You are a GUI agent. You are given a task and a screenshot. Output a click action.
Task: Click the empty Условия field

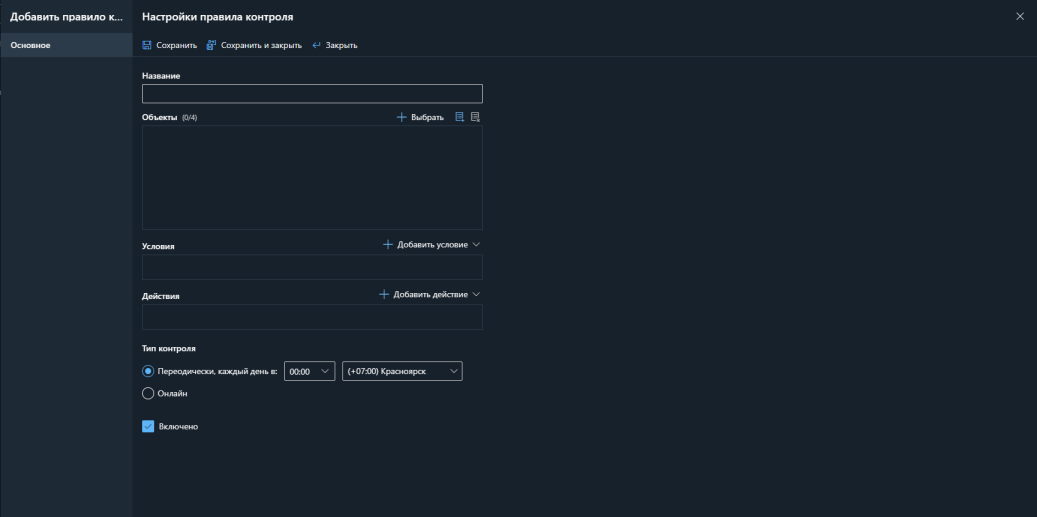(312, 267)
